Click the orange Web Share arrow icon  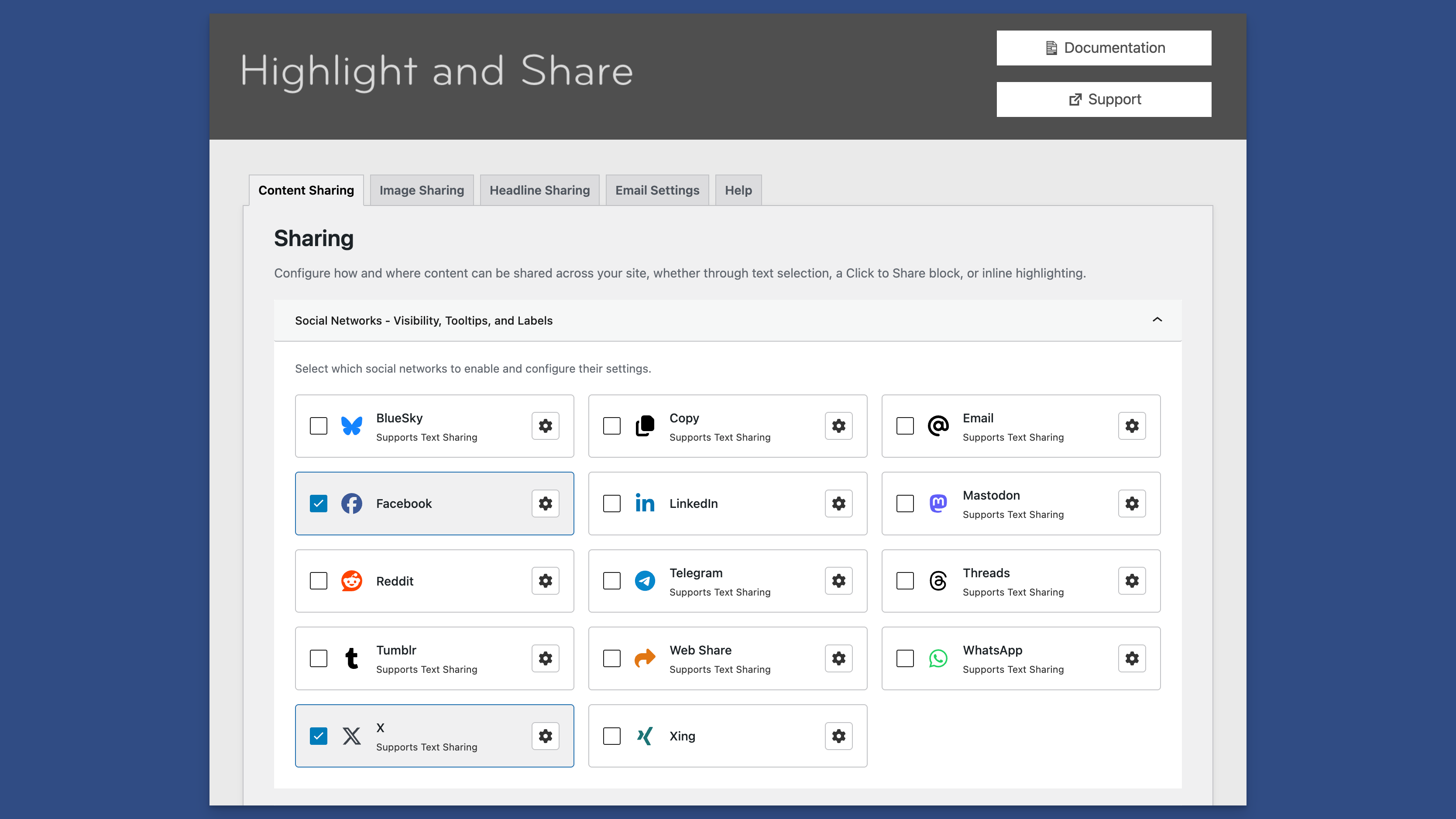645,658
